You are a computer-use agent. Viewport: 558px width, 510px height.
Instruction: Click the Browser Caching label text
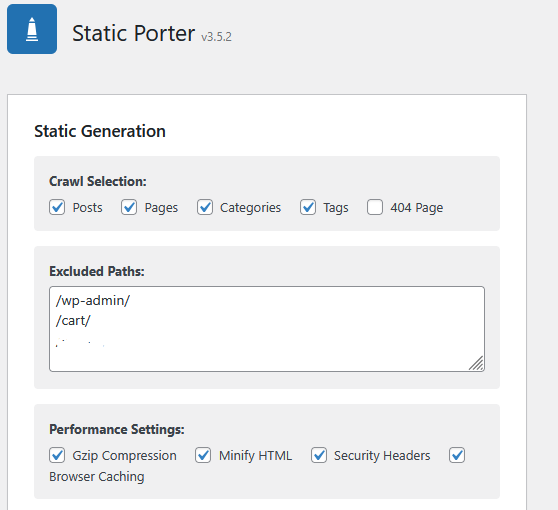97,477
